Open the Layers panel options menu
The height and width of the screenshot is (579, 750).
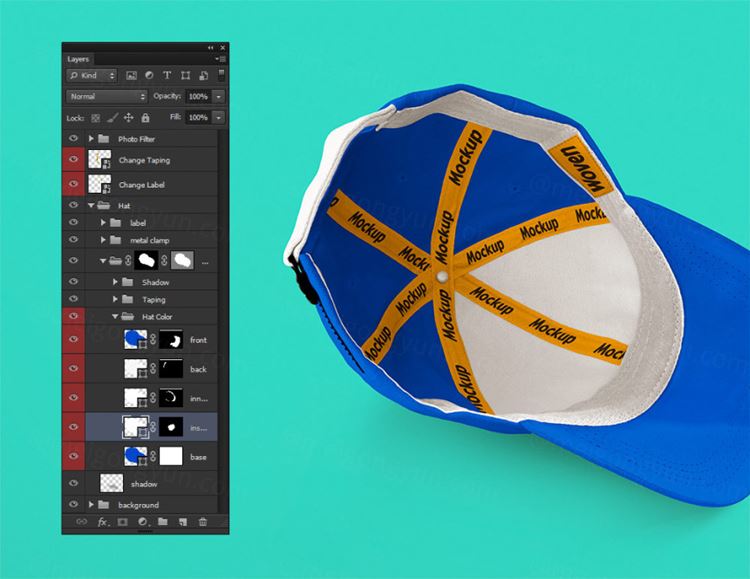click(219, 60)
